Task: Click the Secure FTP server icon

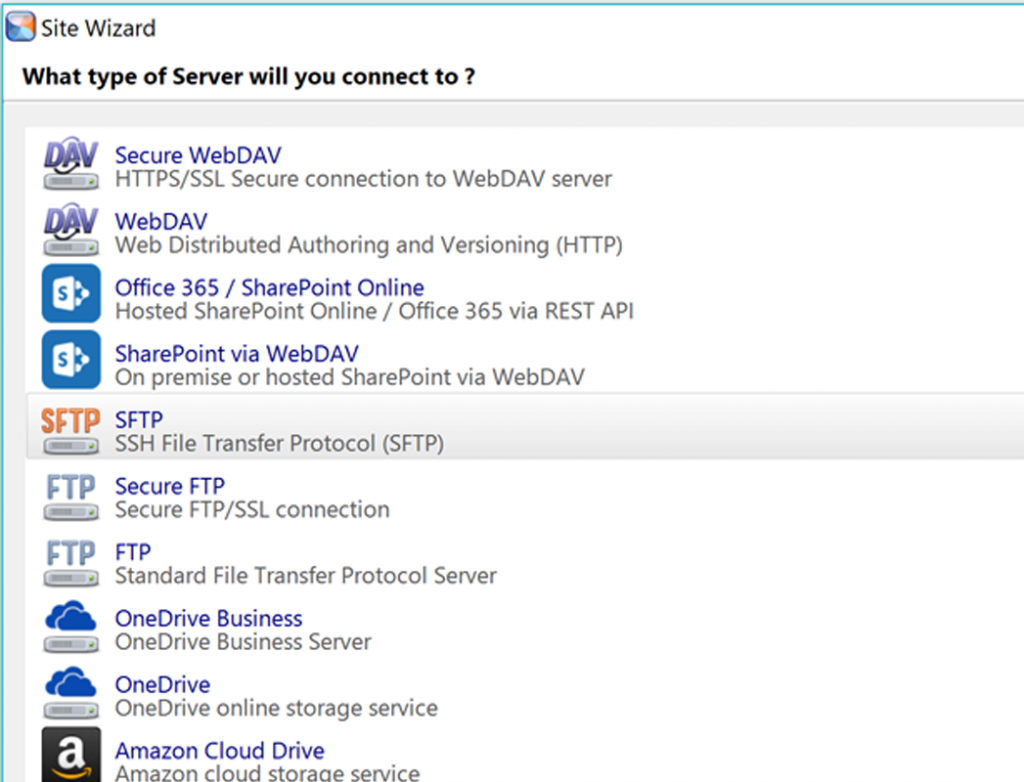Action: [71, 497]
